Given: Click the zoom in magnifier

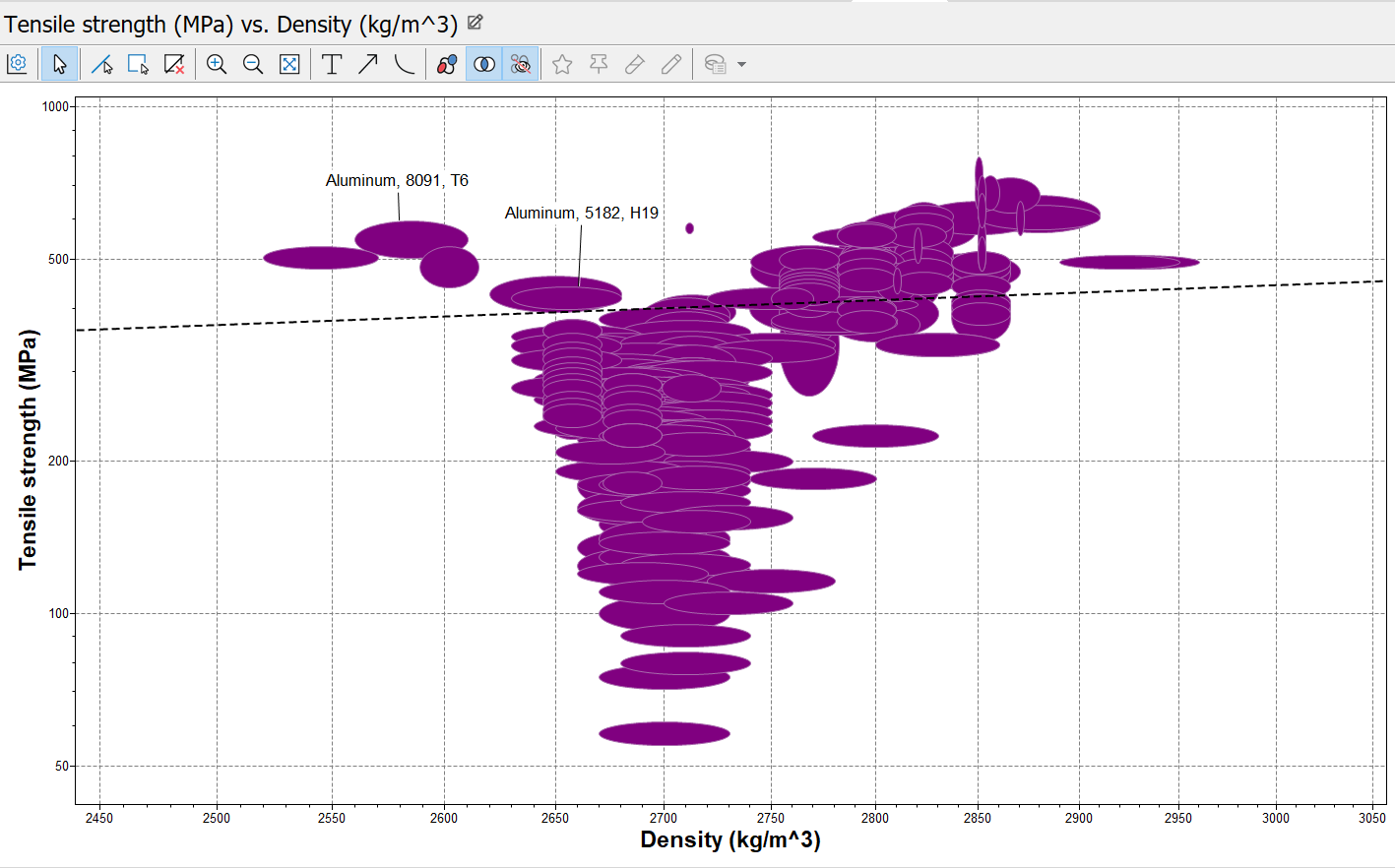Looking at the screenshot, I should pyautogui.click(x=217, y=64).
